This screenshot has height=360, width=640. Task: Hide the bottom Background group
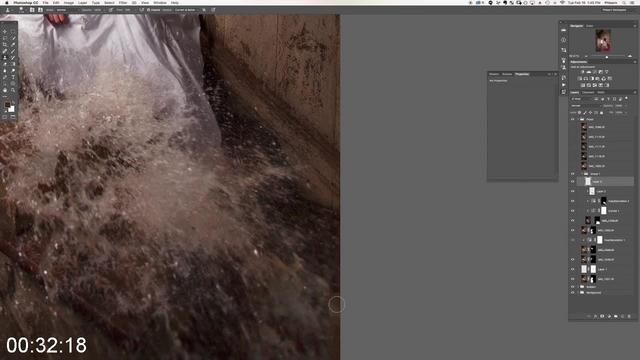[x=573, y=292]
